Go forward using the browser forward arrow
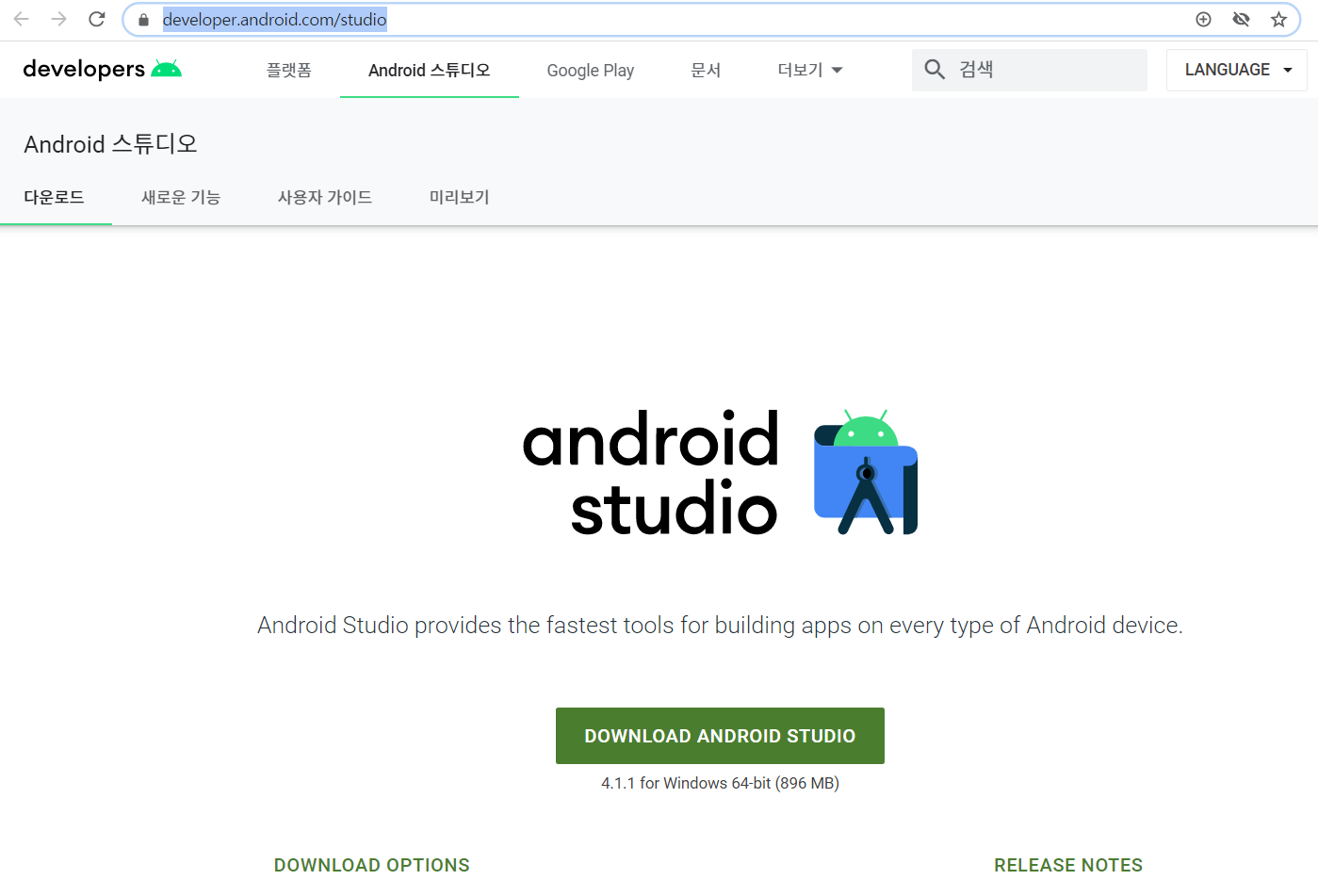Screen dimensions: 1318x896 (59, 19)
